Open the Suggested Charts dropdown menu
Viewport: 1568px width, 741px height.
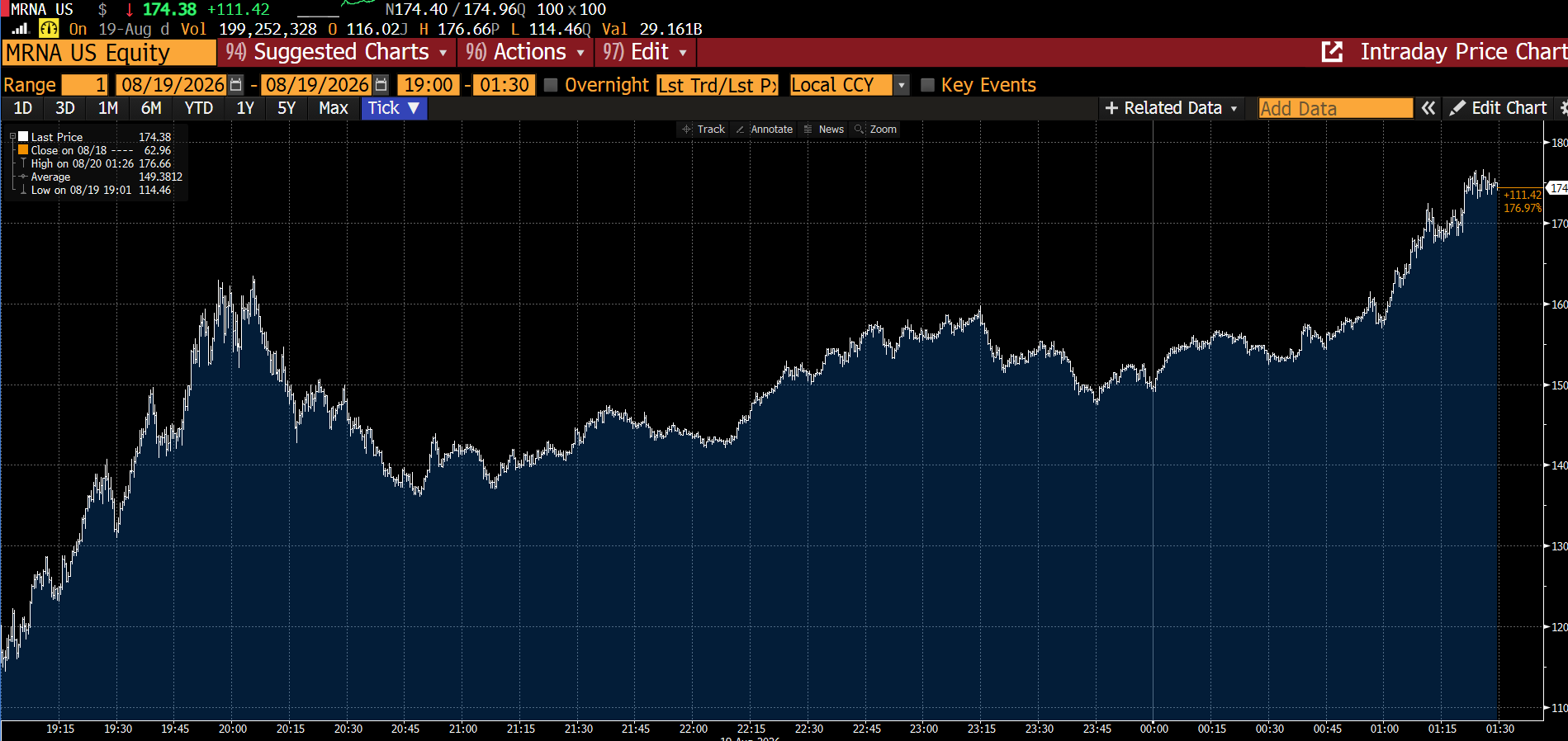(337, 52)
